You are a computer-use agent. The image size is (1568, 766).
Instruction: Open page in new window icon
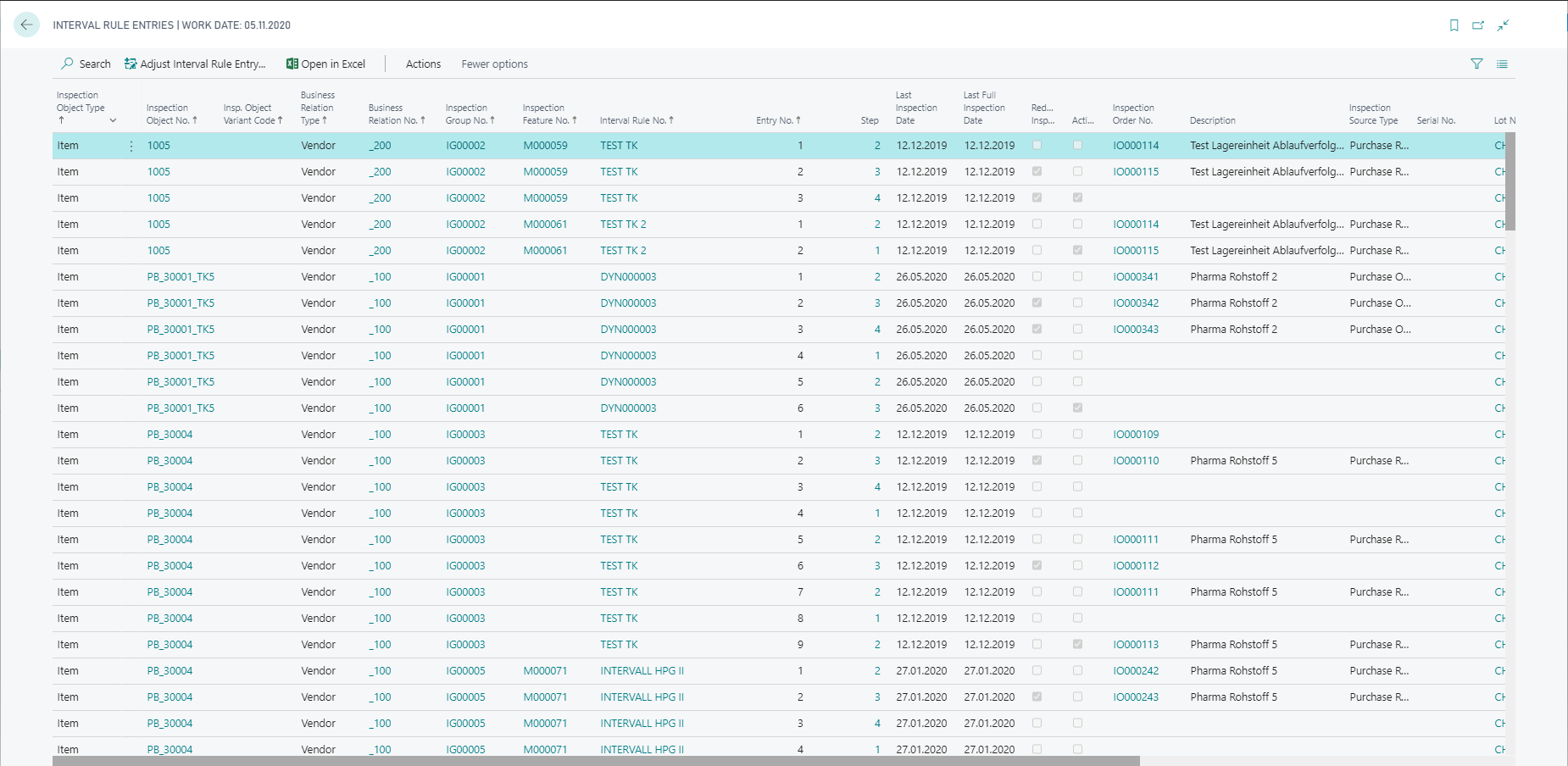[x=1478, y=25]
